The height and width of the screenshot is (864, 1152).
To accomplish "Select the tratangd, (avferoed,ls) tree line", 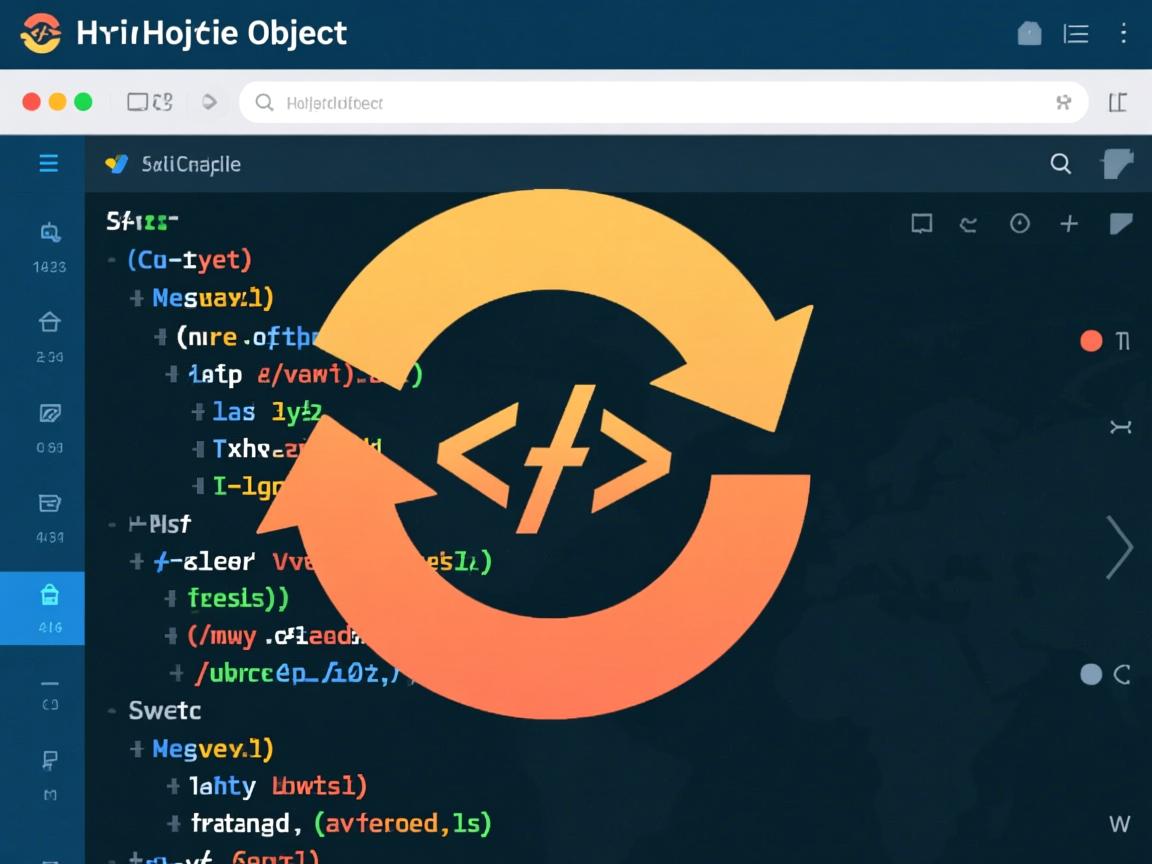I will pyautogui.click(x=340, y=824).
